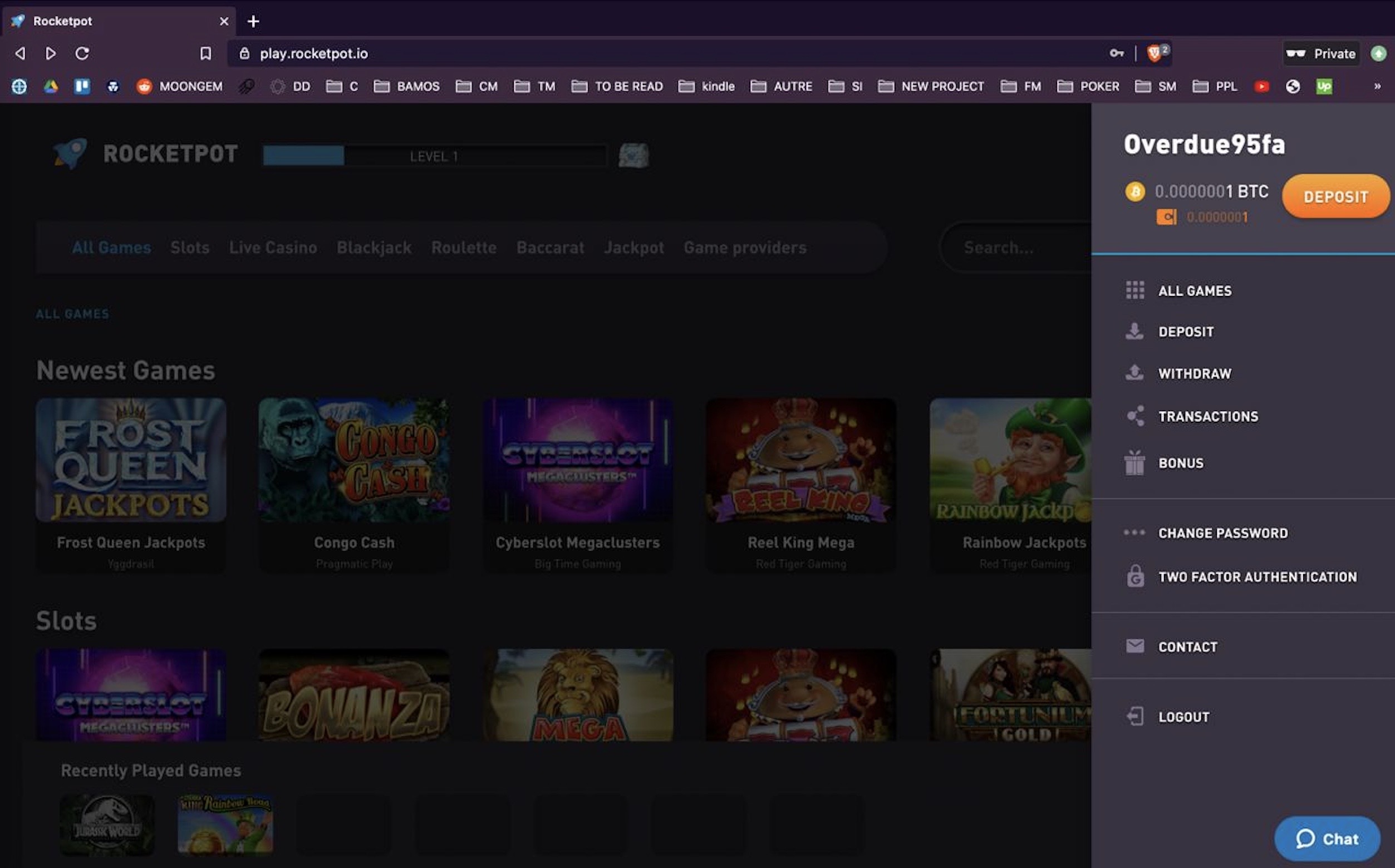
Task: Click the Level 1 progress bar
Action: [x=434, y=156]
